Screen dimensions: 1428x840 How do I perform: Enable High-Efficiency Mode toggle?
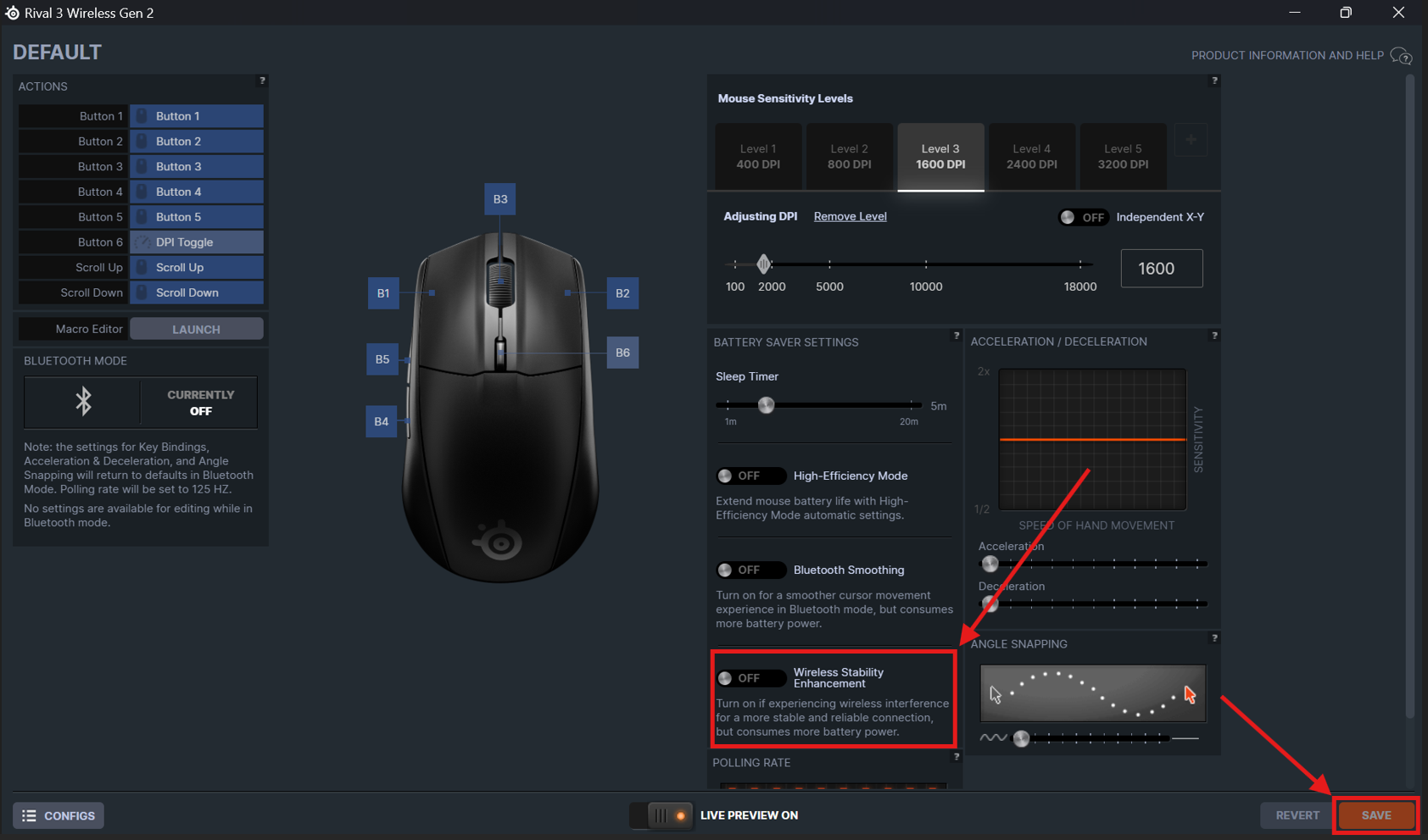tap(750, 476)
